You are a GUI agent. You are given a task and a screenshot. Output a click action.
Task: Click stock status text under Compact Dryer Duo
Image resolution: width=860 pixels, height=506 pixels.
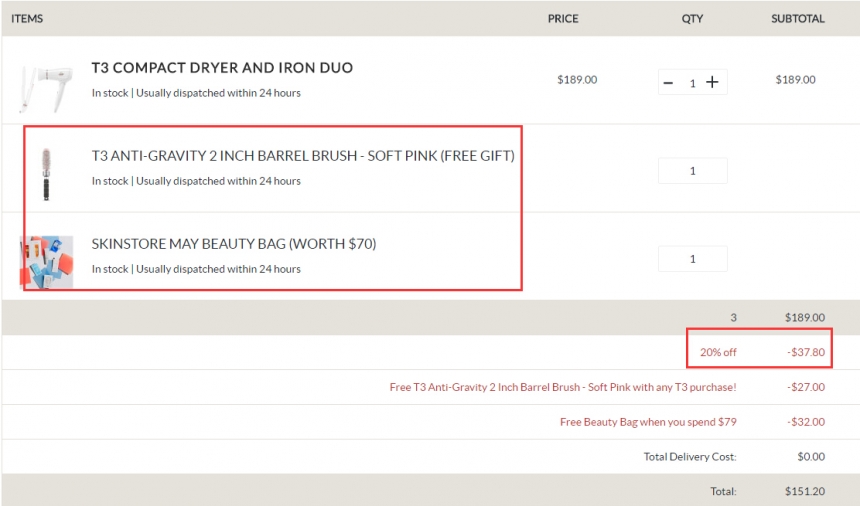[x=196, y=93]
